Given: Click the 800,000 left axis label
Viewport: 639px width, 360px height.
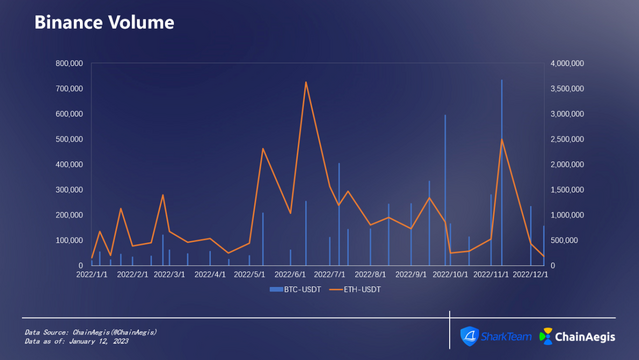Looking at the screenshot, I should [69, 63].
